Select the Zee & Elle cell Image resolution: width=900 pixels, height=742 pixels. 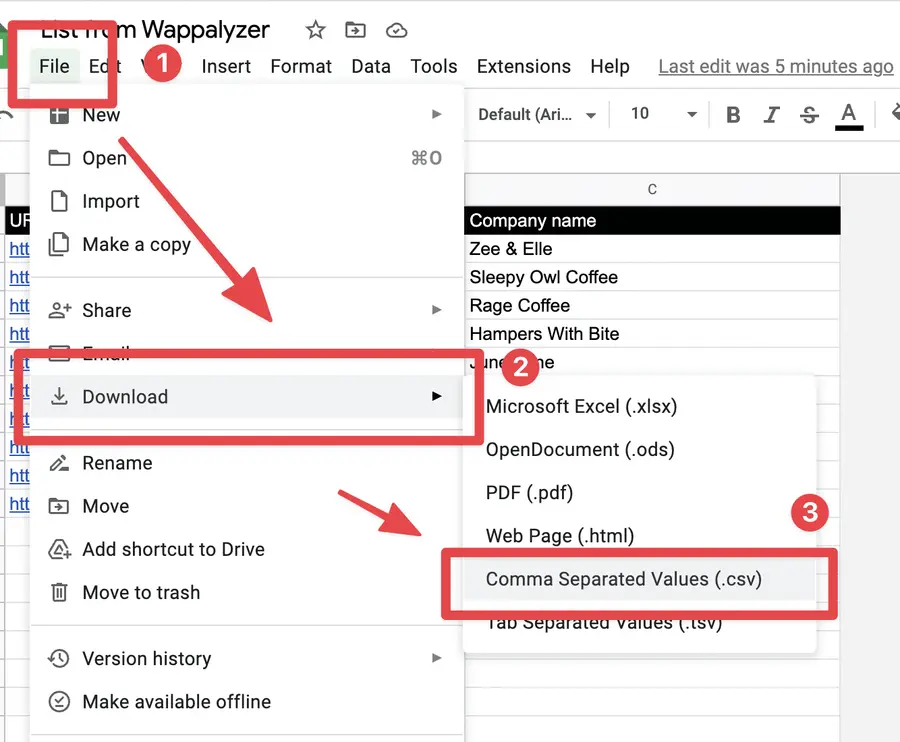652,249
